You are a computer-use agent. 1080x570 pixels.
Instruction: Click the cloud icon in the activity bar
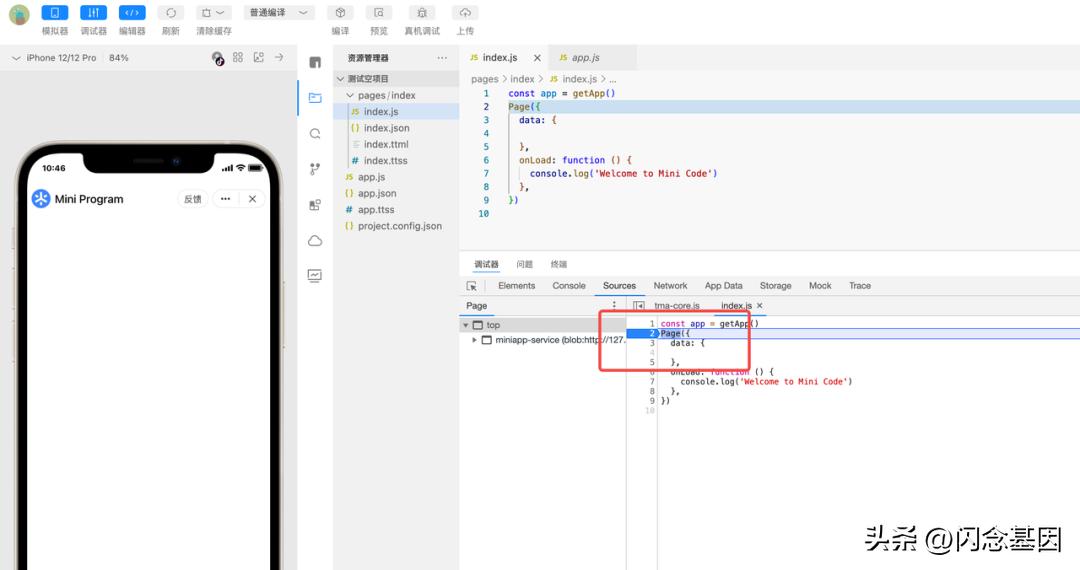(x=315, y=241)
